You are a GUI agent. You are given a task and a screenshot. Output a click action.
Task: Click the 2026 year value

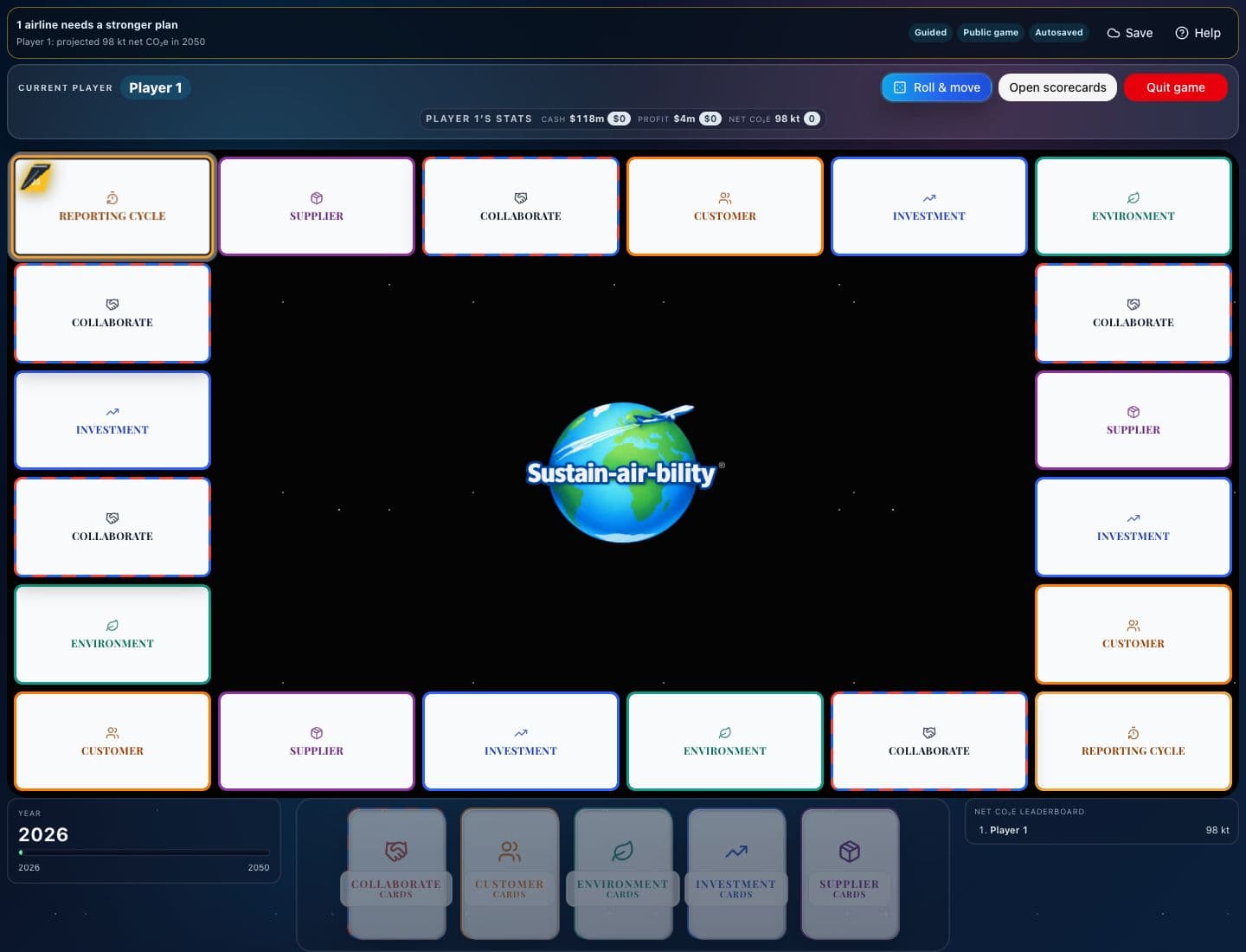pyautogui.click(x=43, y=834)
